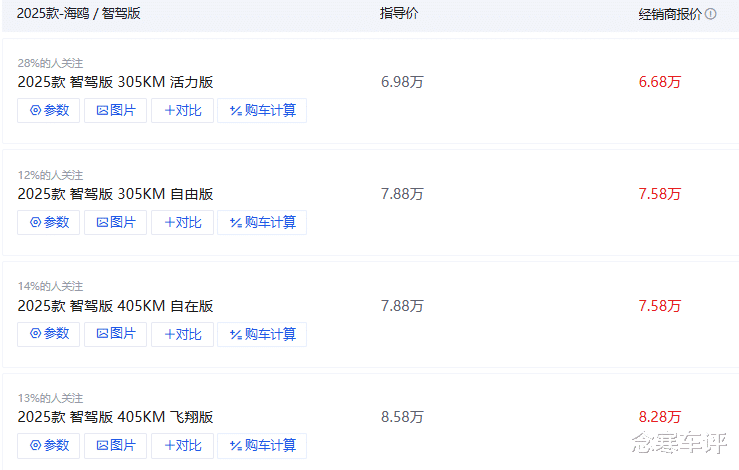739x470 pixels.
Task: Open 购车计算 for 305KM 活力版
Action: (x=262, y=110)
